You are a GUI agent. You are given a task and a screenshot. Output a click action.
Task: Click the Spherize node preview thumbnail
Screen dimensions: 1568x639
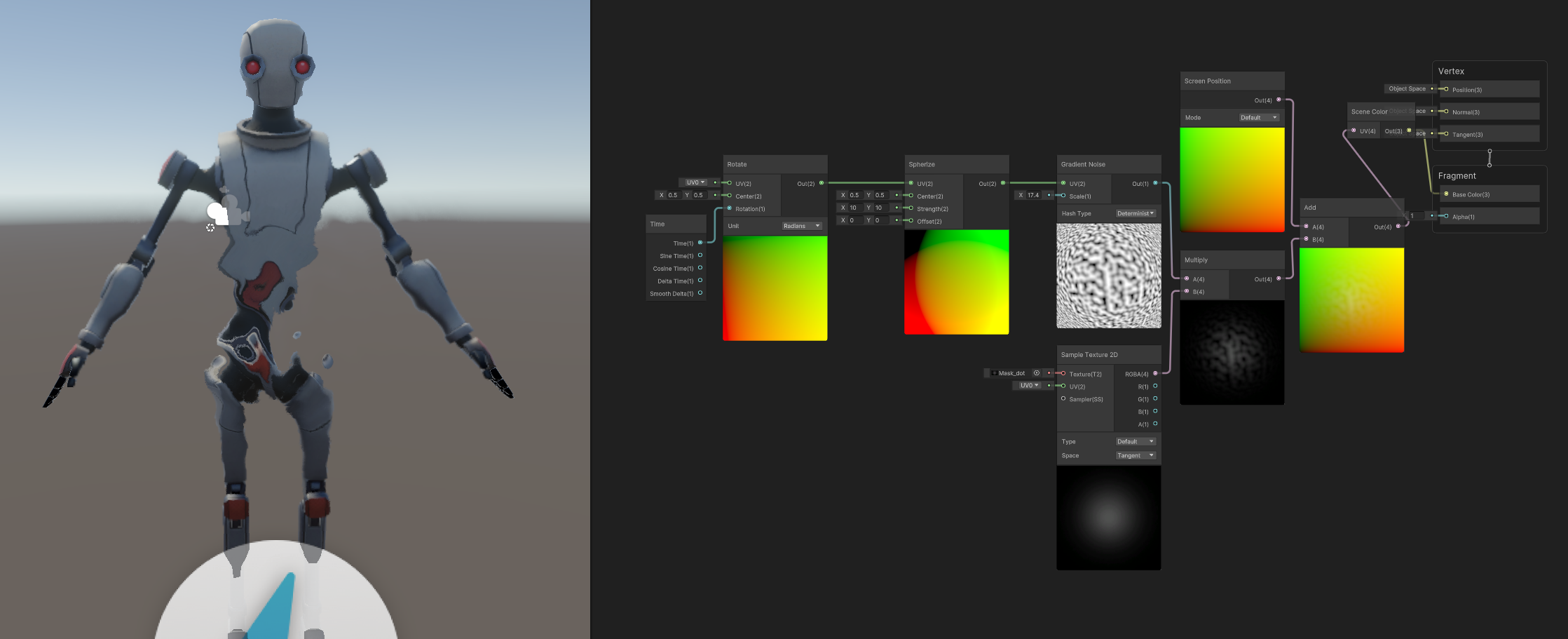point(956,282)
